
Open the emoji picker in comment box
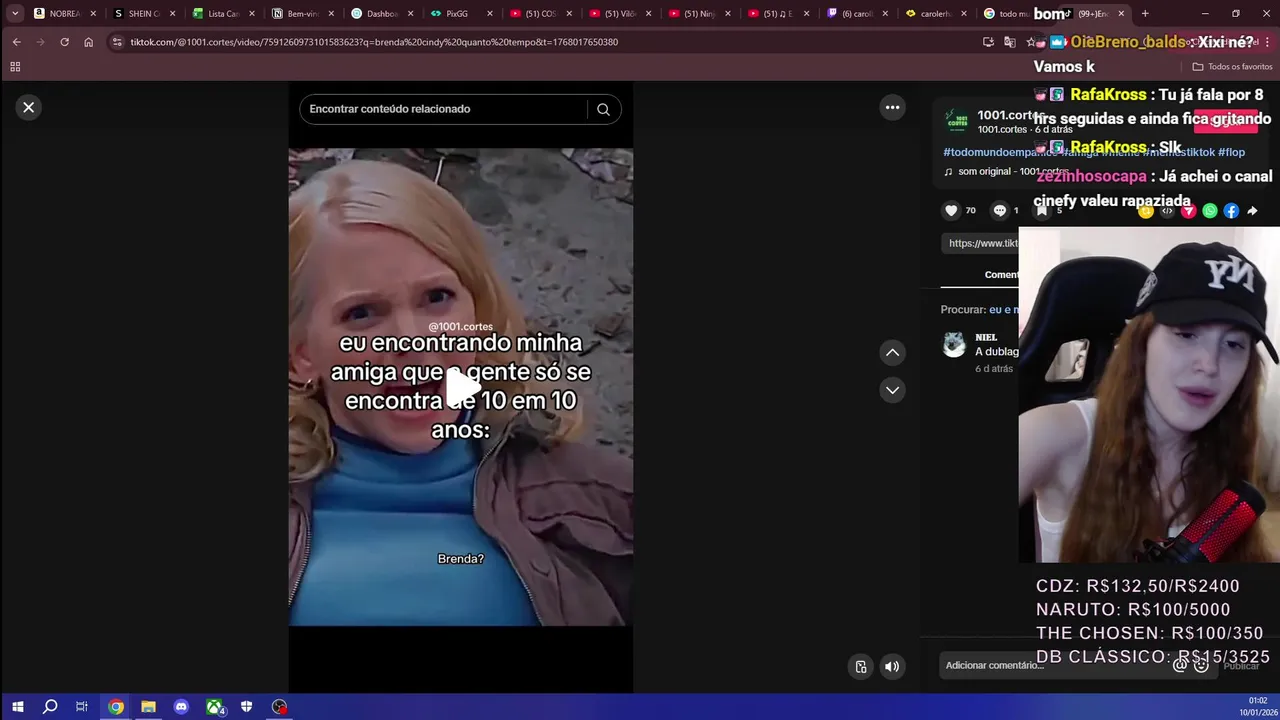point(1201,665)
